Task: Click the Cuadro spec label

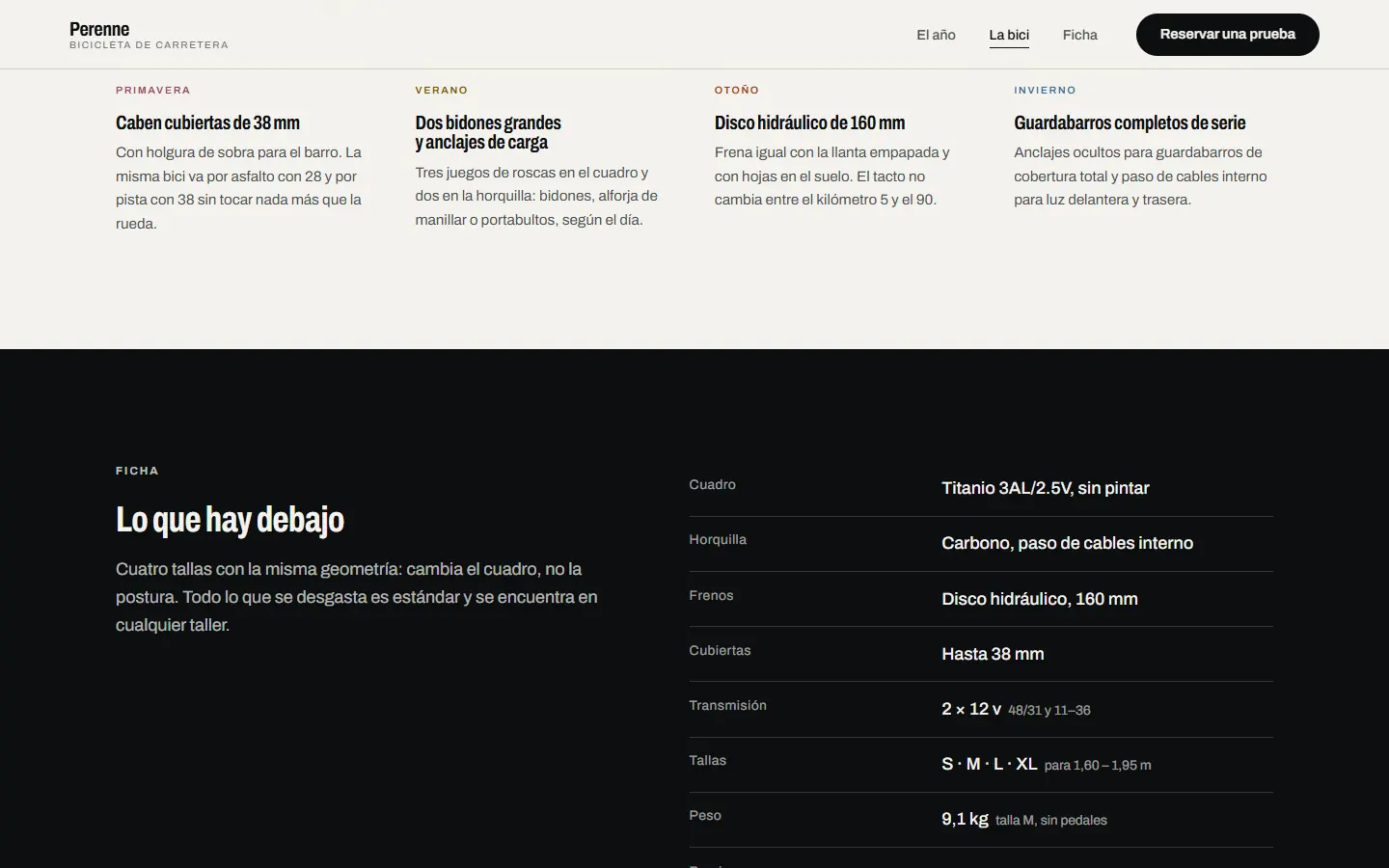Action: click(712, 484)
